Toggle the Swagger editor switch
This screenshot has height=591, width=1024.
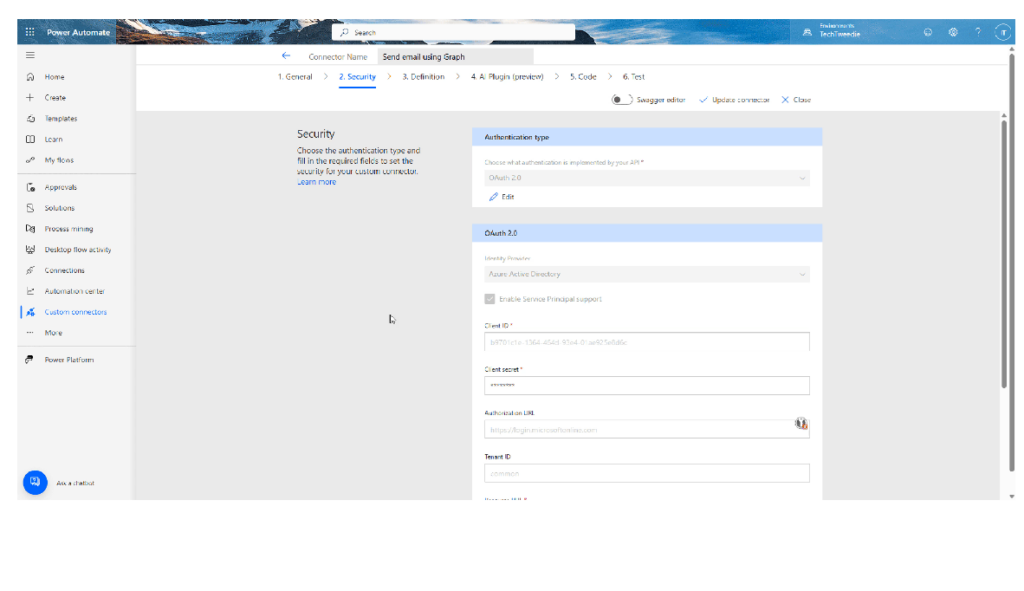point(621,100)
